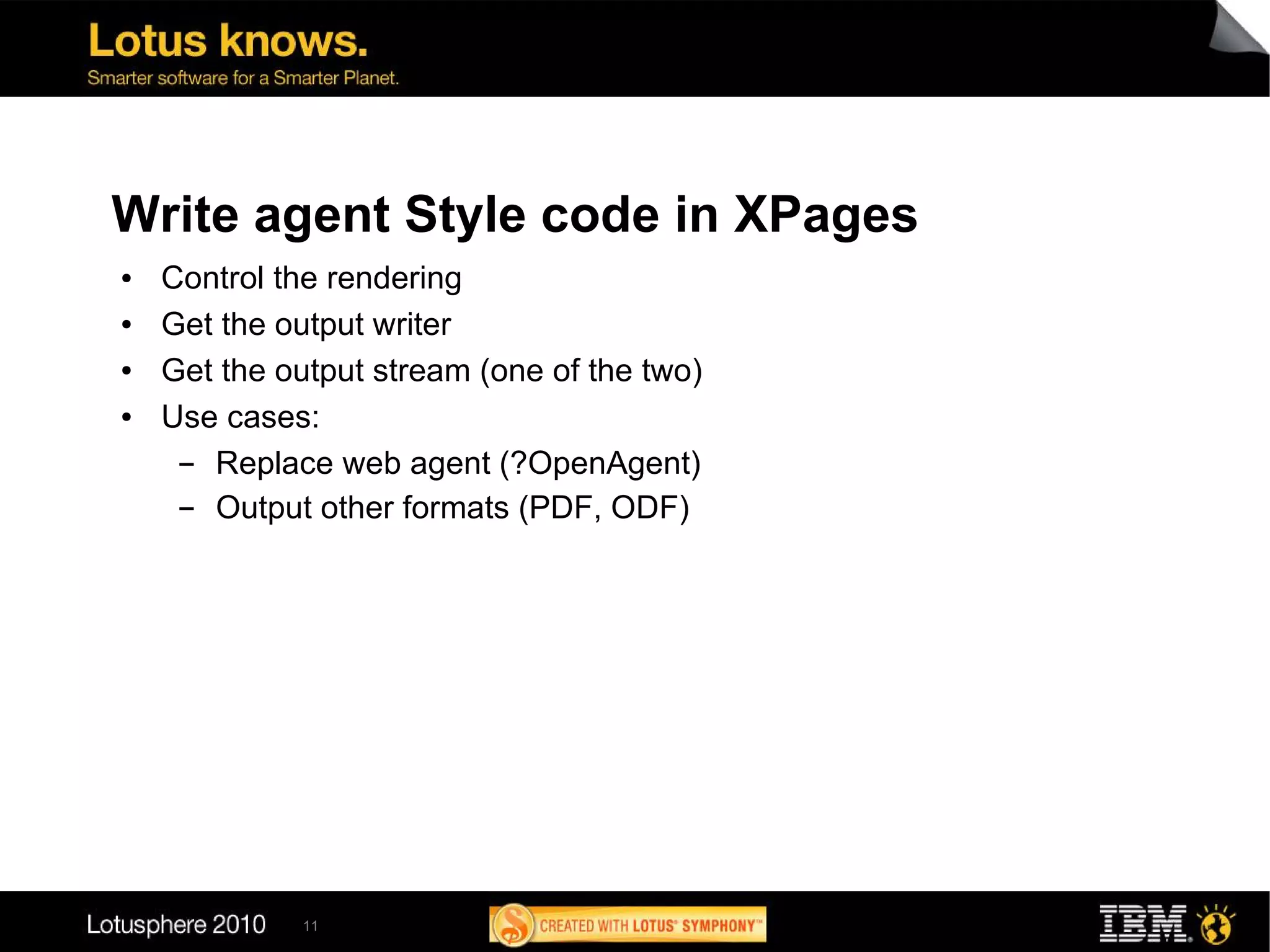Click the bullet 'Control the rendering'
The image size is (1270, 952).
coord(311,278)
